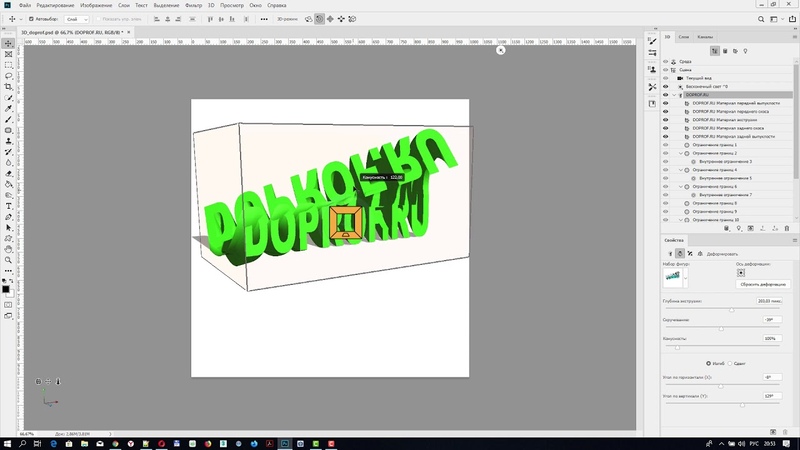Viewport: 800px width, 450px height.
Task: Select the Hand tool
Action: pos(8,249)
